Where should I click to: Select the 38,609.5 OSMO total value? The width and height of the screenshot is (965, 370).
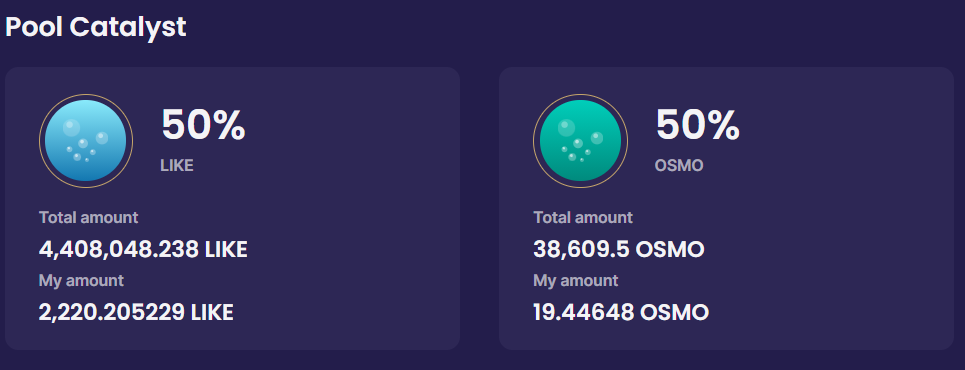tap(619, 249)
